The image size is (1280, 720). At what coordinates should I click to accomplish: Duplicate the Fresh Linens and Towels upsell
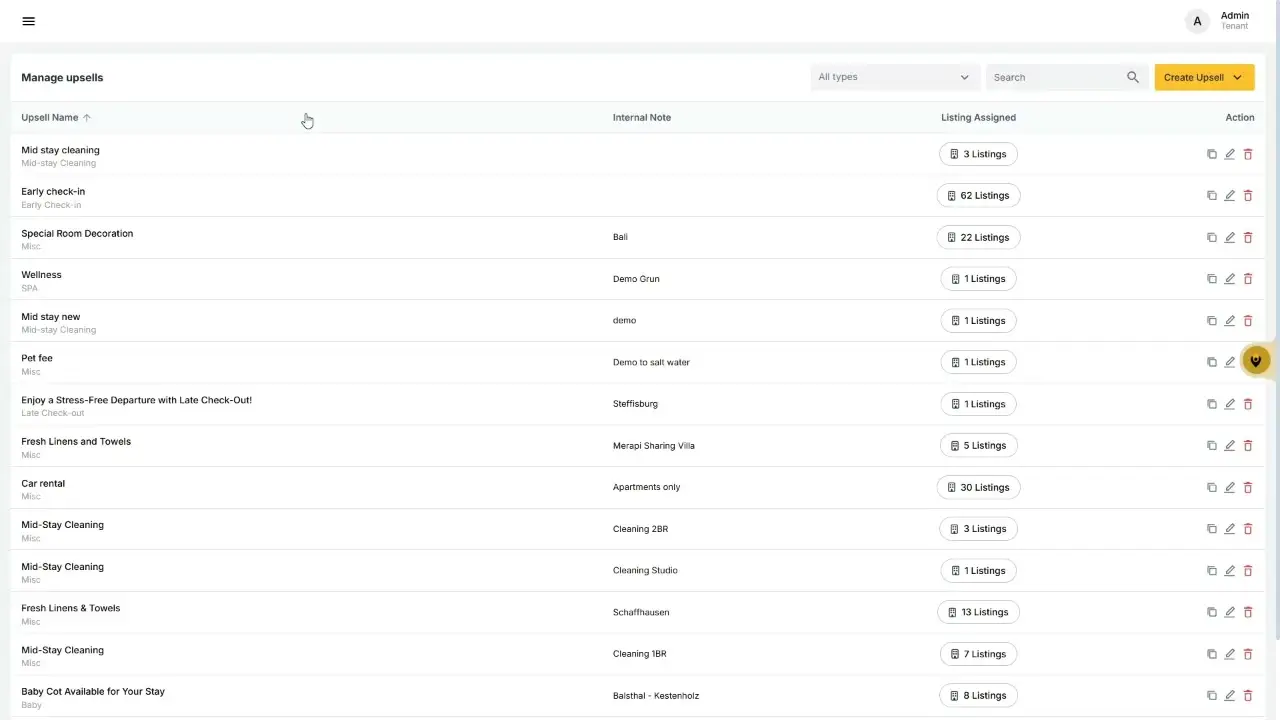(1212, 446)
